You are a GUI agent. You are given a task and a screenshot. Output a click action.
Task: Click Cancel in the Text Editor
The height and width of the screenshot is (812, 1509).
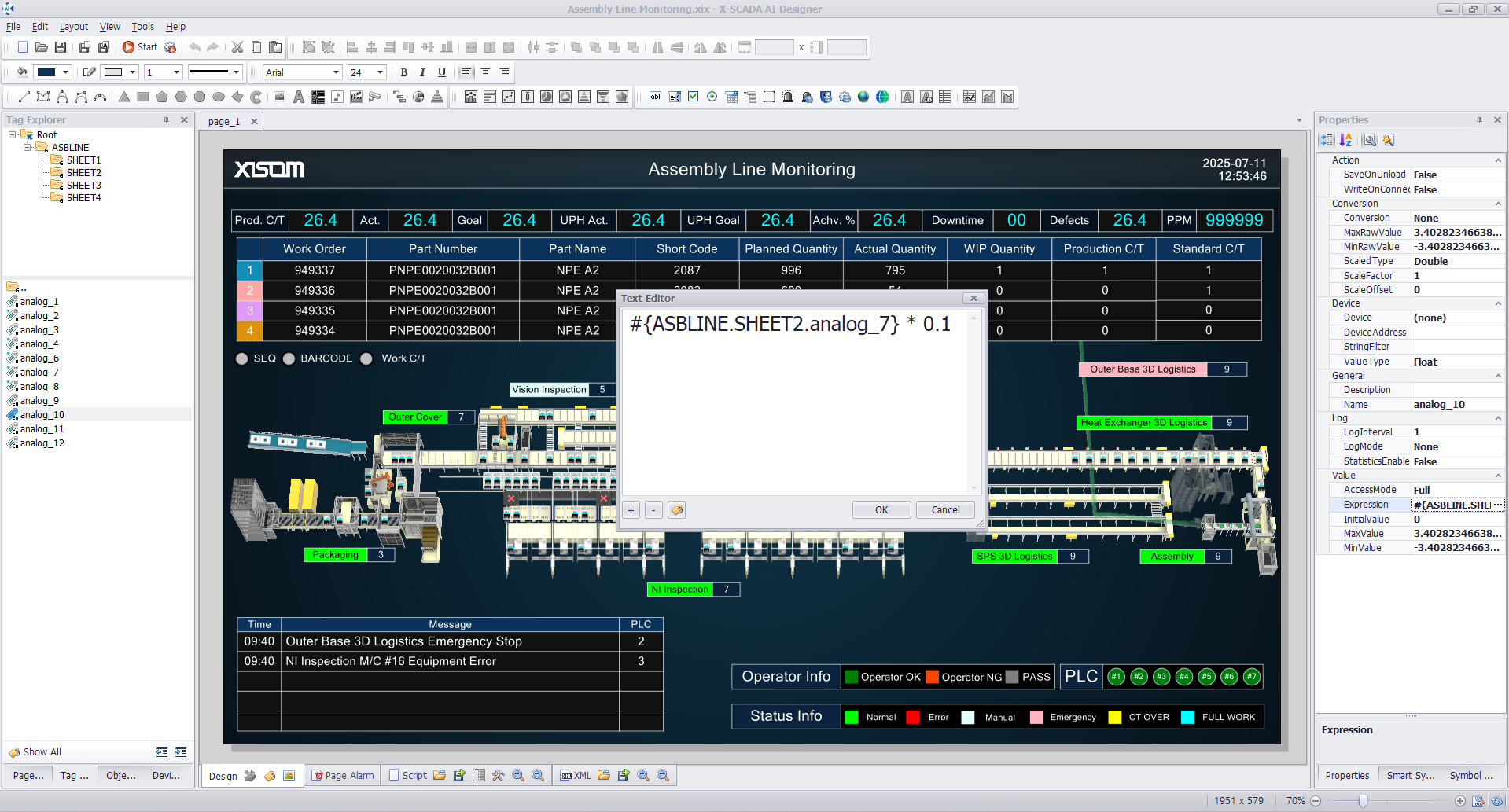click(x=945, y=510)
